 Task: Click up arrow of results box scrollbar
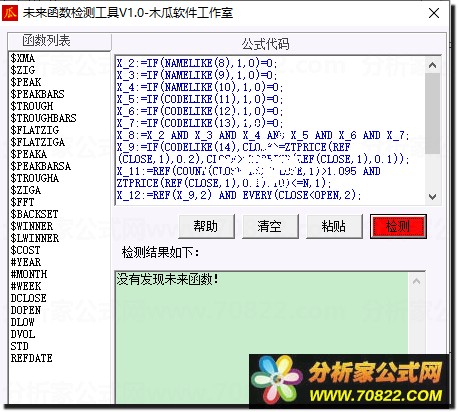pyautogui.click(x=416, y=282)
